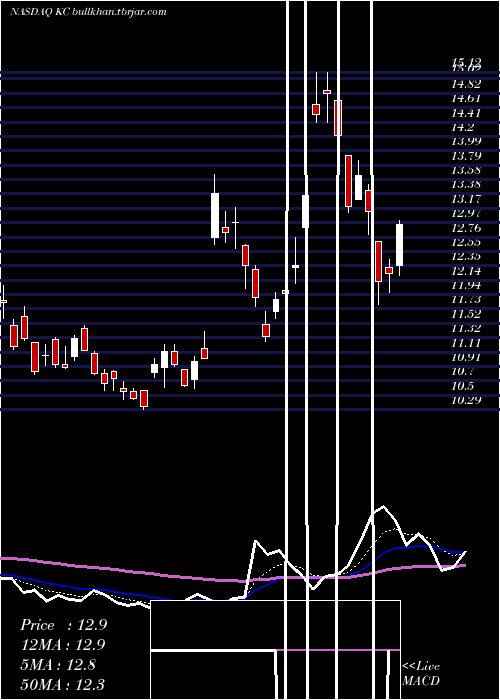Click the 14.41 price axis label
The width and height of the screenshot is (500, 700).
click(466, 112)
